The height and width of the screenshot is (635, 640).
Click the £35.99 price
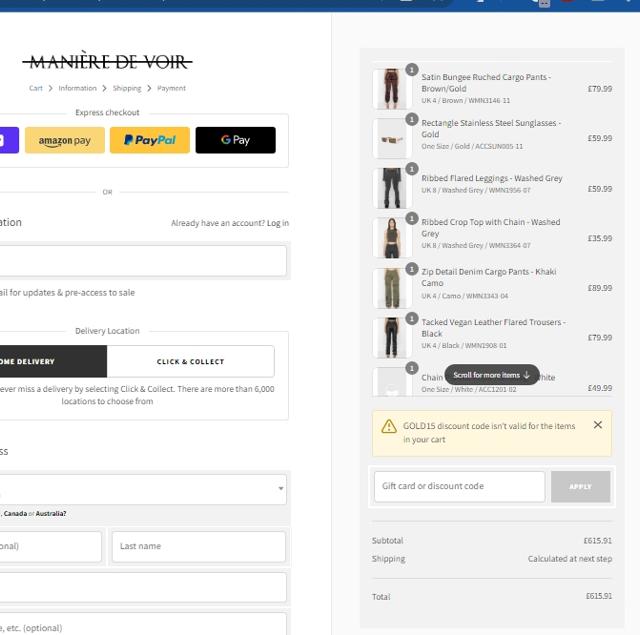tap(600, 238)
